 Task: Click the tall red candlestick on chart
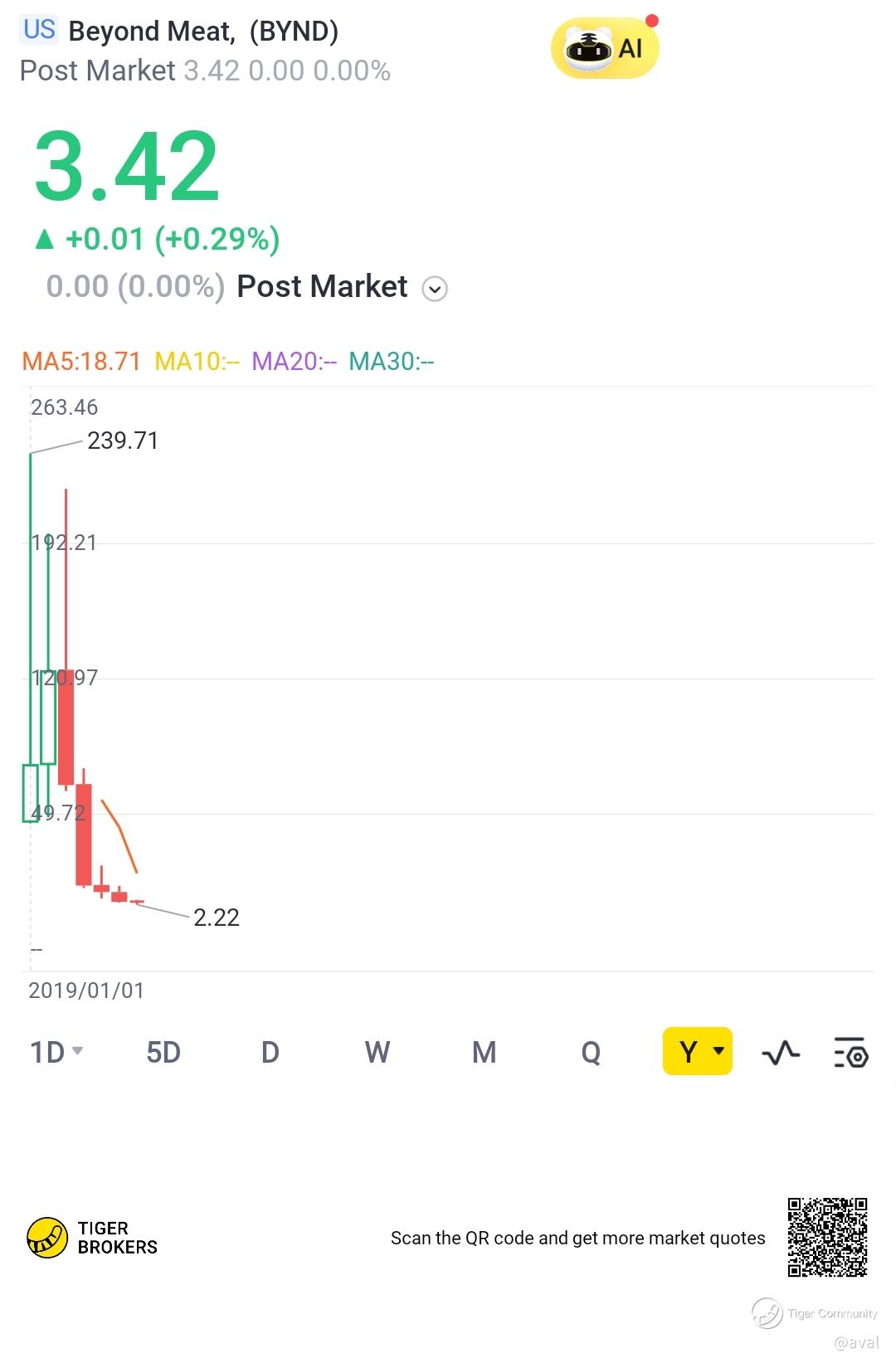pyautogui.click(x=66, y=726)
